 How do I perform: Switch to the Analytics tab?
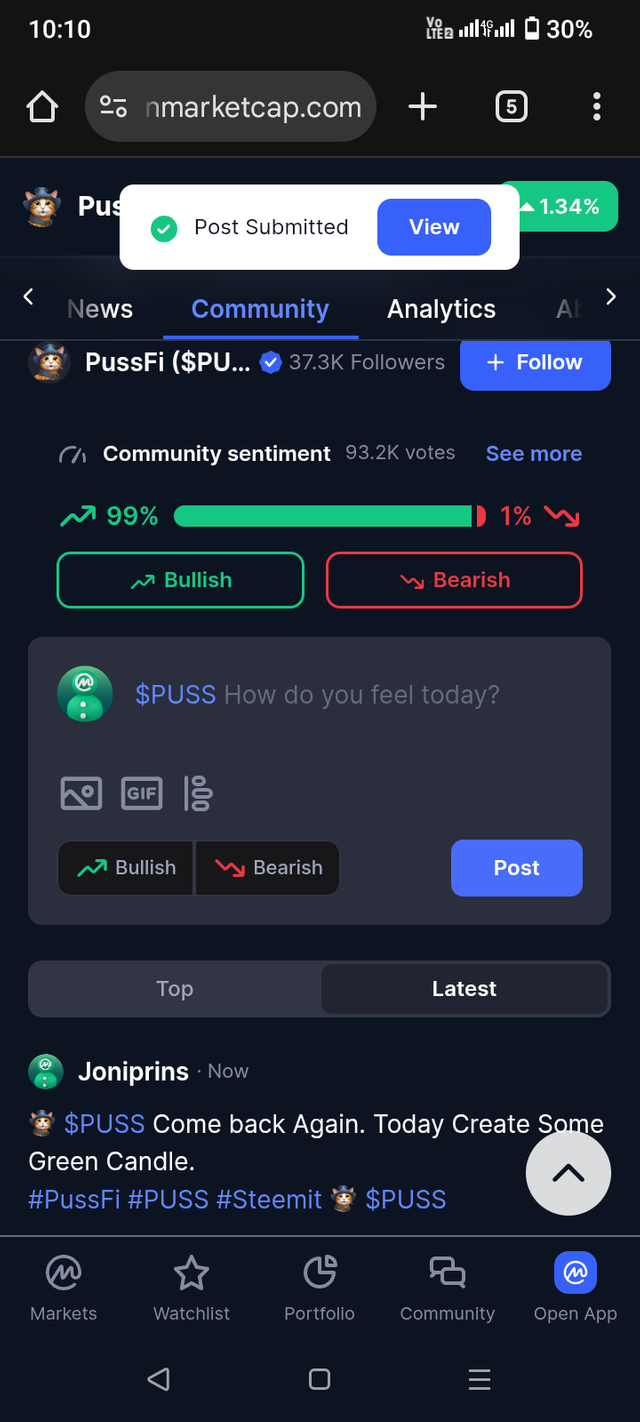click(x=441, y=309)
